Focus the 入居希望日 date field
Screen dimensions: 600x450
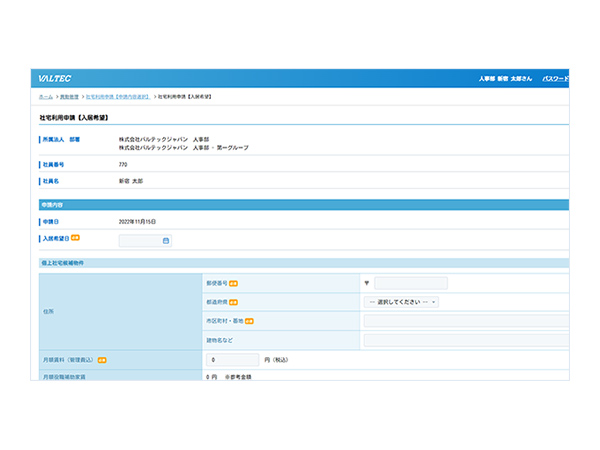[140, 240]
